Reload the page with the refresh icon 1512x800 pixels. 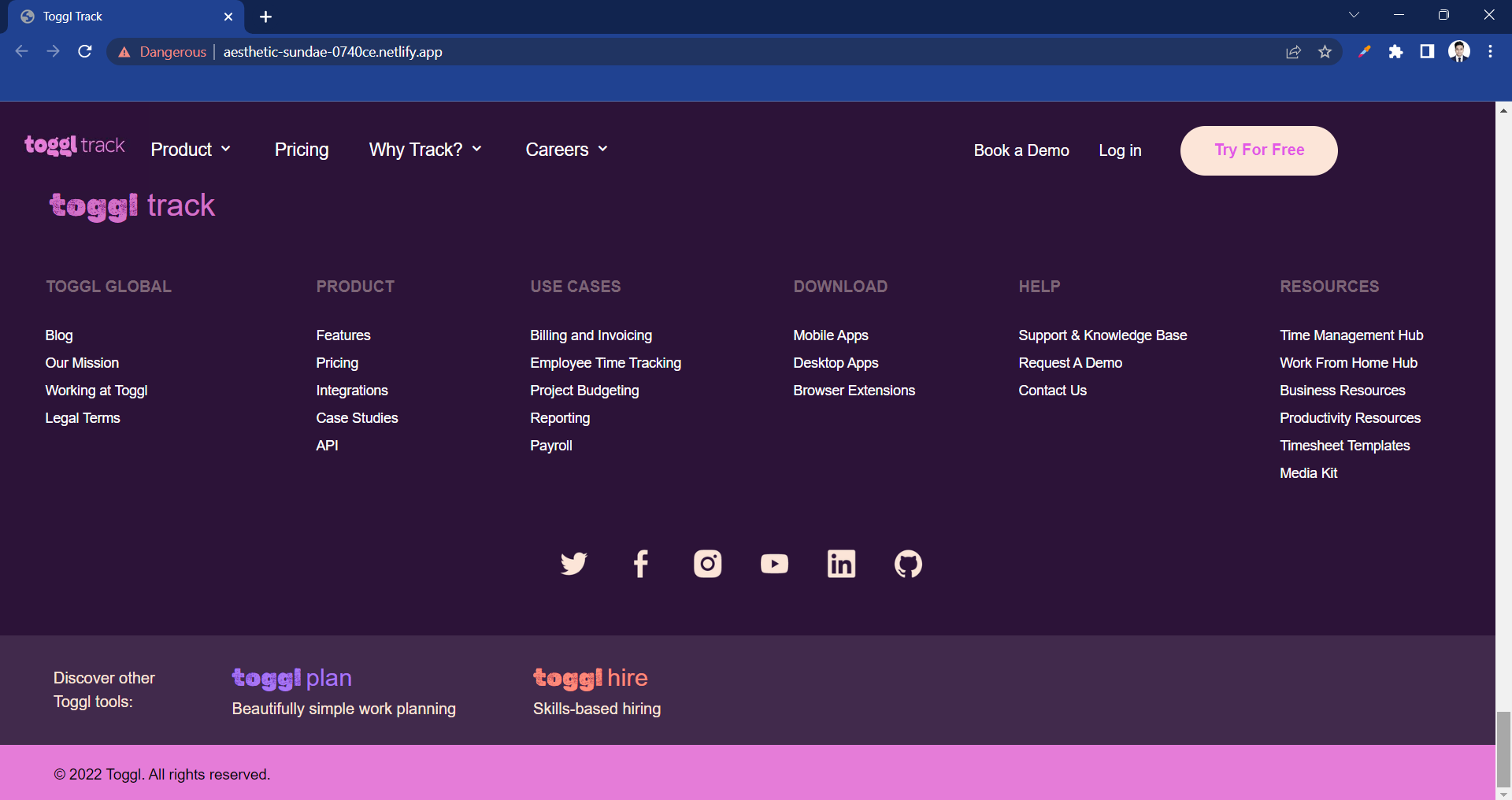tap(85, 51)
